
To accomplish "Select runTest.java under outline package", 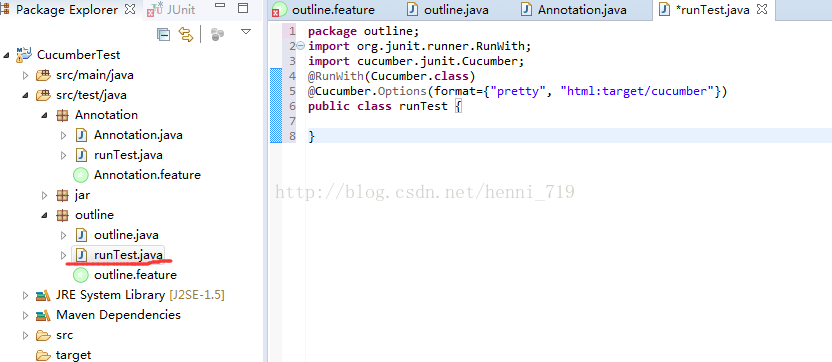I will [119, 255].
